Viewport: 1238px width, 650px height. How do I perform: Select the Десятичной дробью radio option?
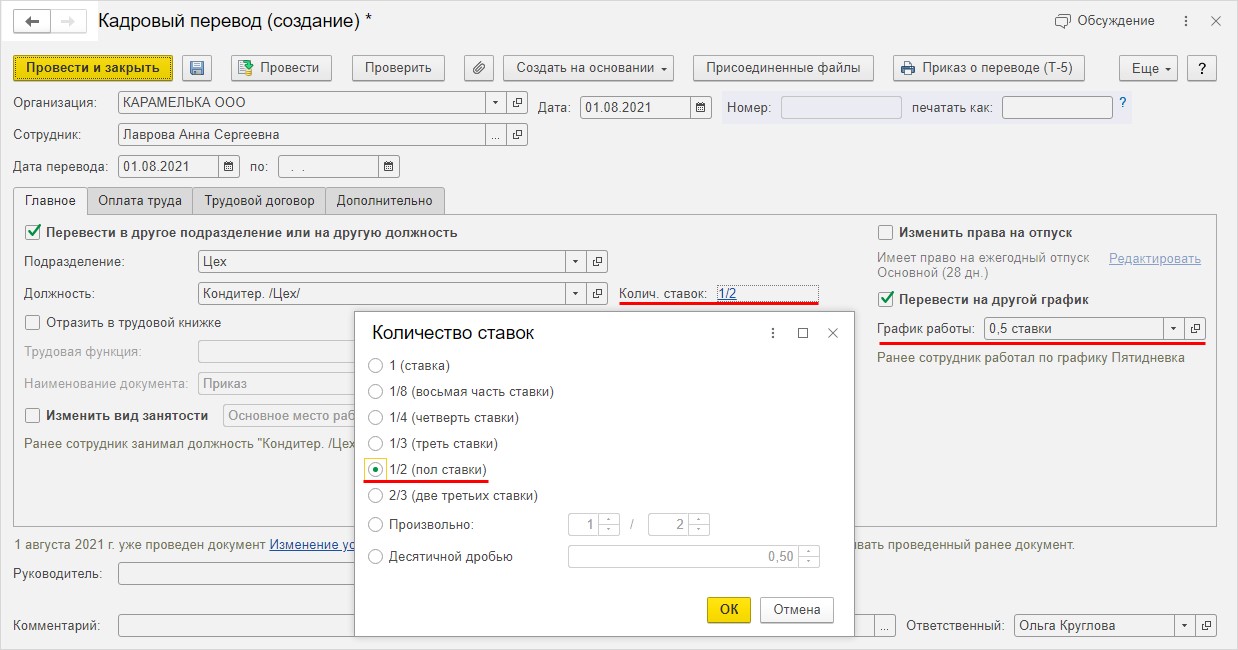[376, 556]
